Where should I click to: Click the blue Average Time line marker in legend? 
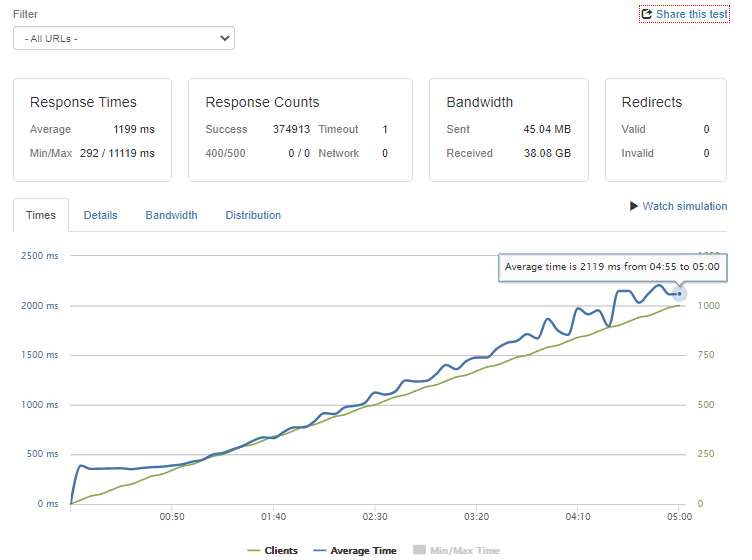point(321,550)
